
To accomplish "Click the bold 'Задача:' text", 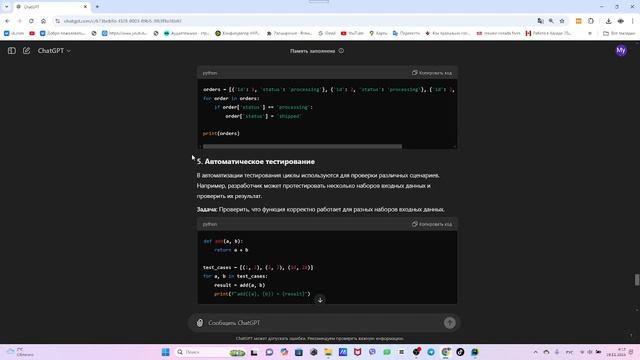I will pyautogui.click(x=207, y=209).
